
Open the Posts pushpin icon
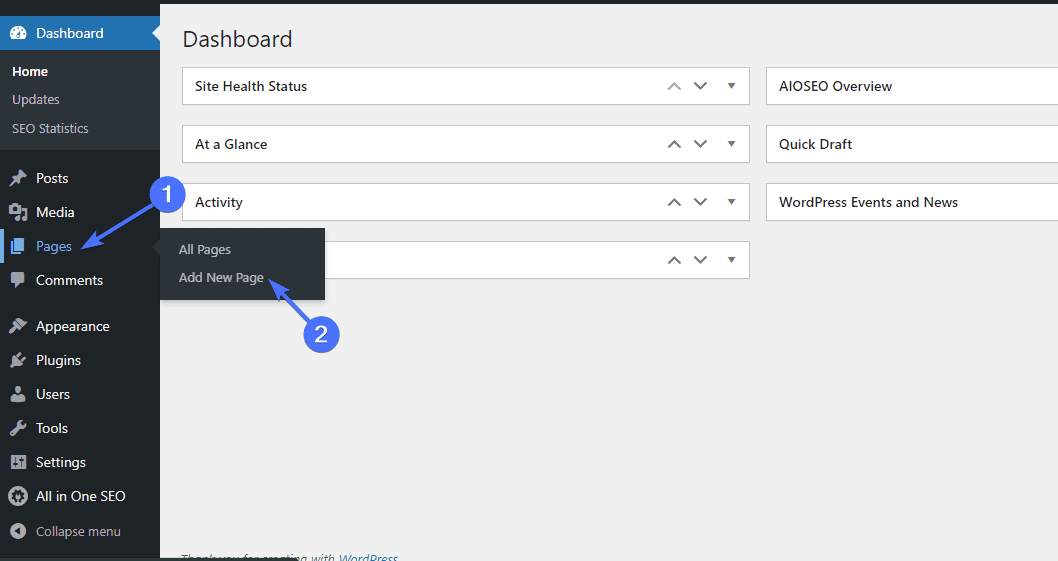[x=18, y=178]
